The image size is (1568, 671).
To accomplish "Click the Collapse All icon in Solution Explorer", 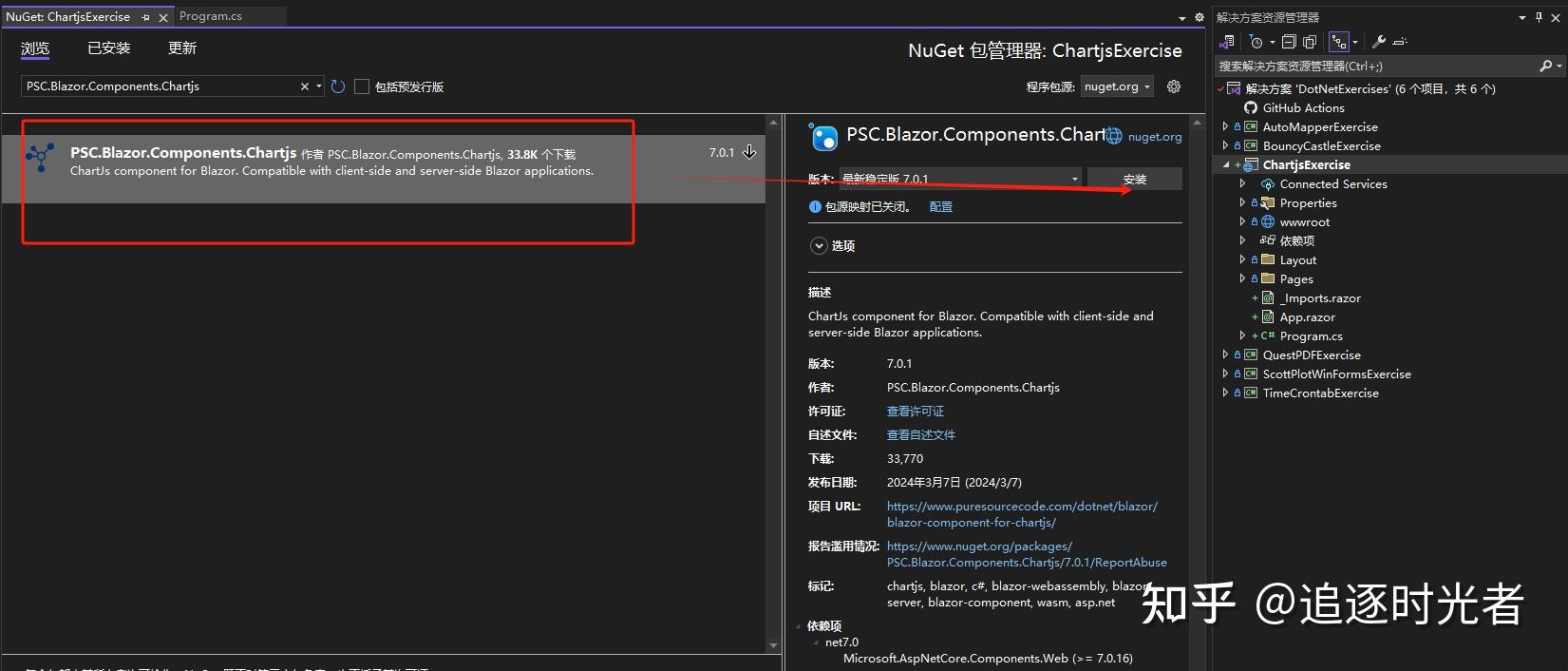I will (1289, 42).
